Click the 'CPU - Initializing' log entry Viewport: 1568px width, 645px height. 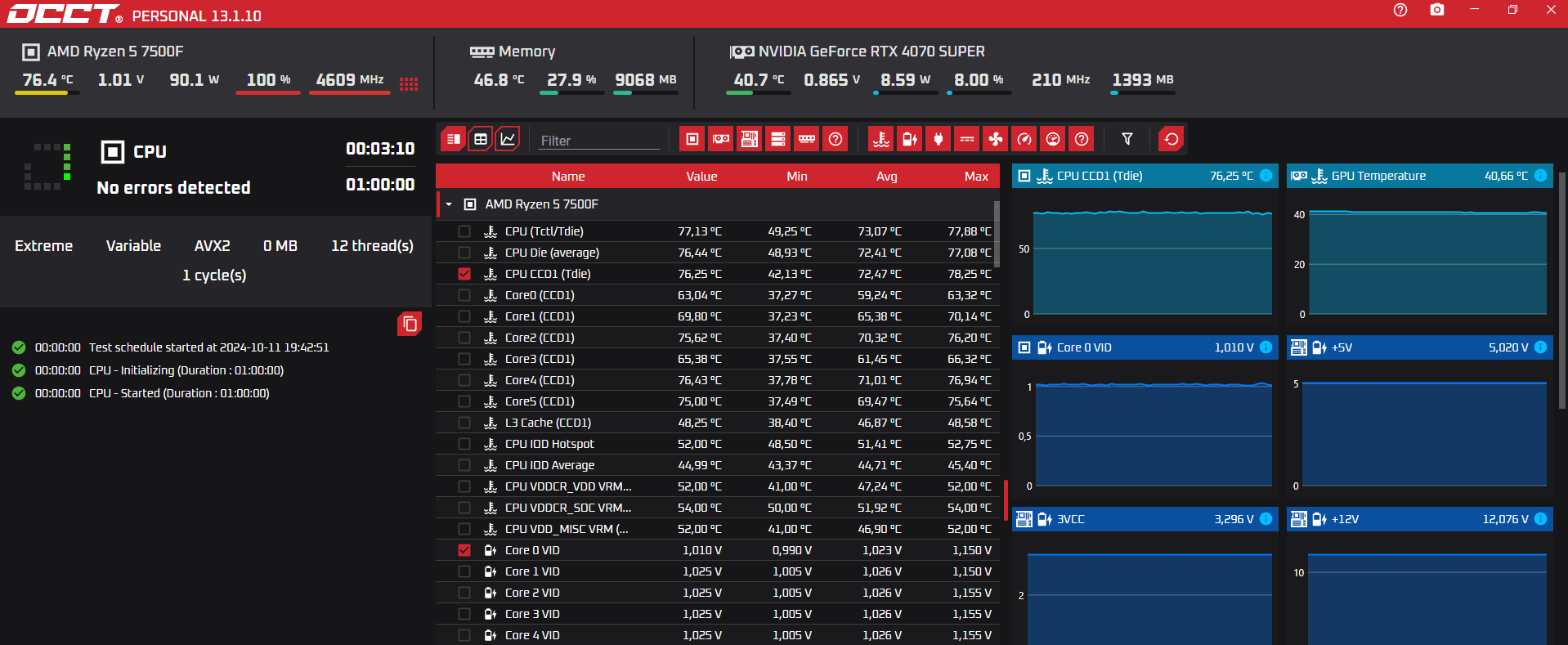pyautogui.click(x=186, y=370)
